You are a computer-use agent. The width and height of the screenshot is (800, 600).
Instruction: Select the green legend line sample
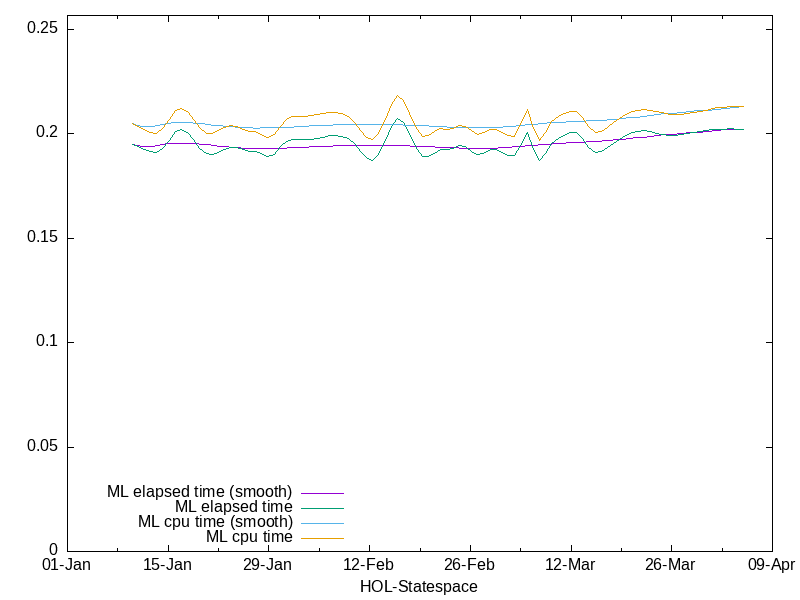click(x=320, y=508)
